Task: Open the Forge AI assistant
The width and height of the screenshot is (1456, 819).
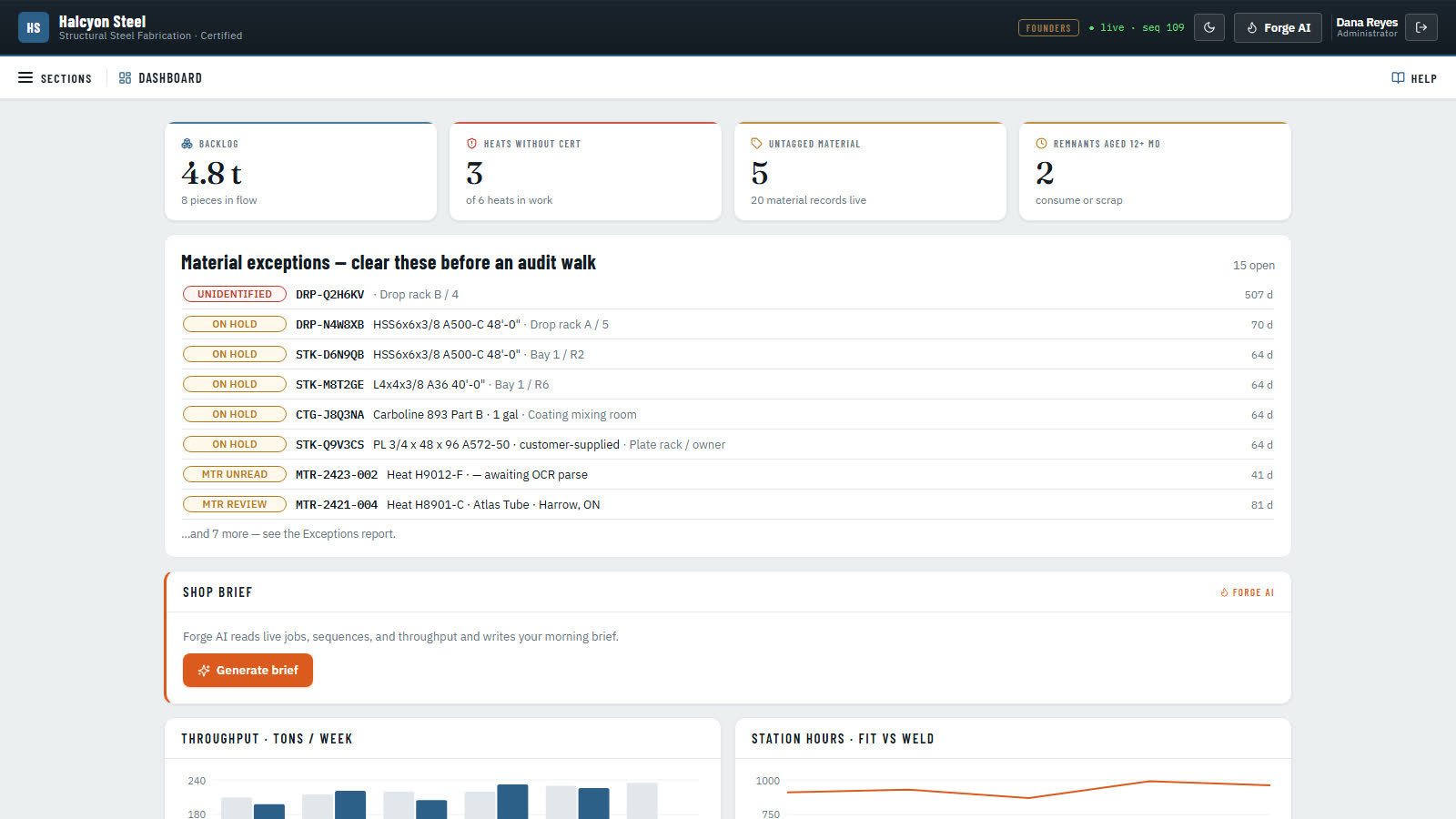Action: coord(1278,27)
